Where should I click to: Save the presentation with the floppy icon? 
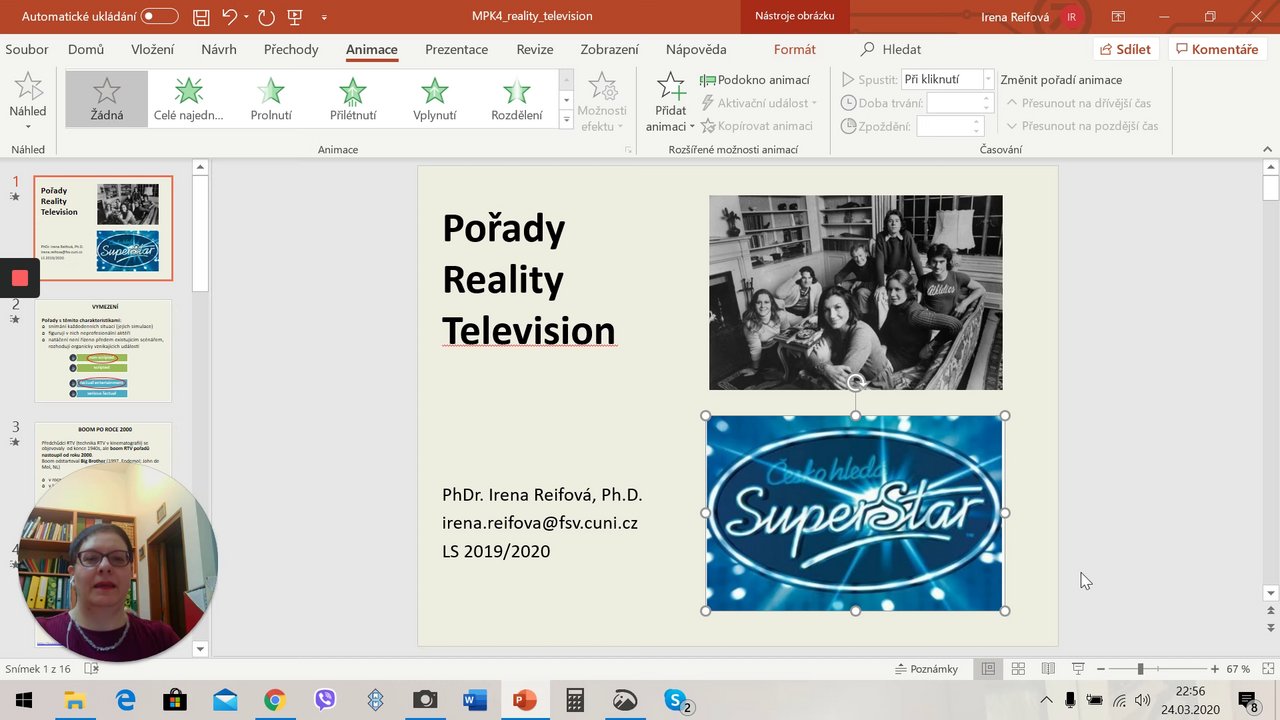point(201,17)
